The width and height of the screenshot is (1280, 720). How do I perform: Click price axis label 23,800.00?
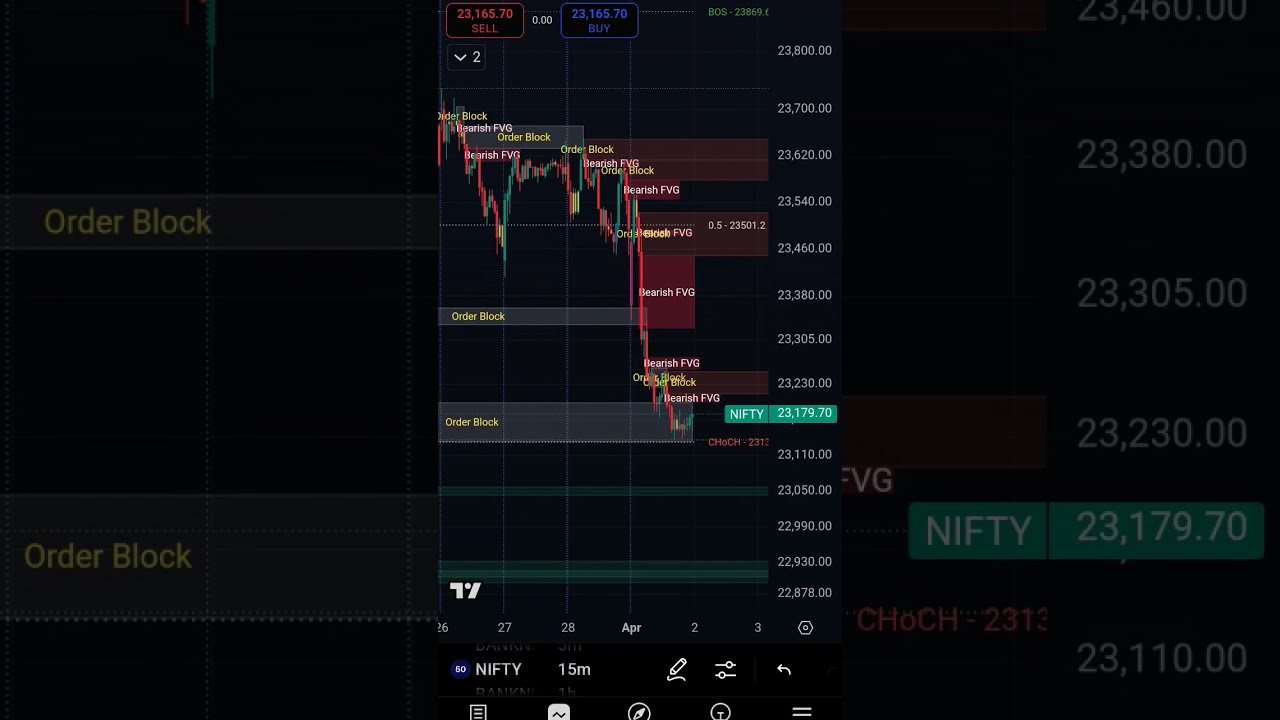click(x=804, y=50)
